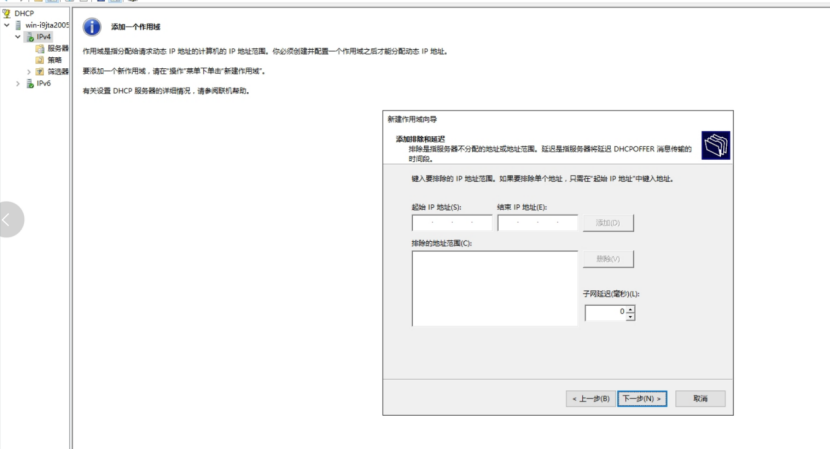Screen dimensions: 830x450
Task: Increase 子网延迟 with the up arrow
Action: coord(630,309)
